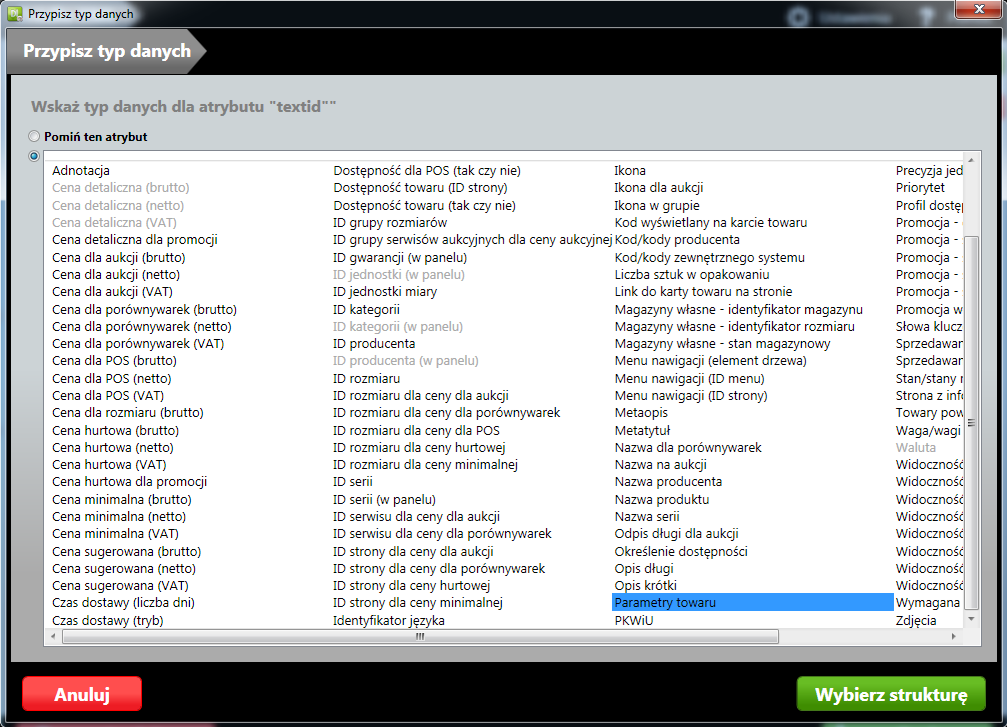Screen dimensions: 1007x727
Task: Choose 'Adnotacja' from the data type list
Action: 81,171
